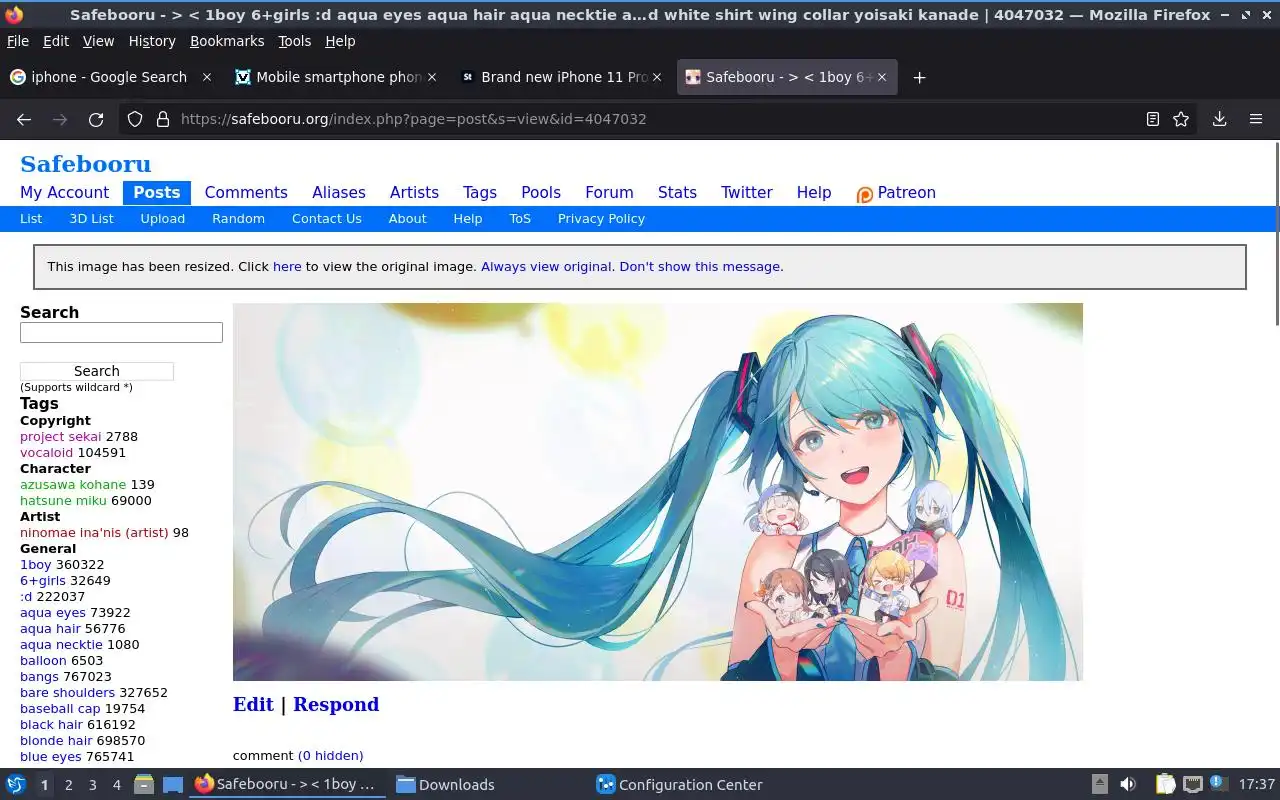Open the tray eject drive icon
The image size is (1280, 800).
pyautogui.click(x=1099, y=785)
